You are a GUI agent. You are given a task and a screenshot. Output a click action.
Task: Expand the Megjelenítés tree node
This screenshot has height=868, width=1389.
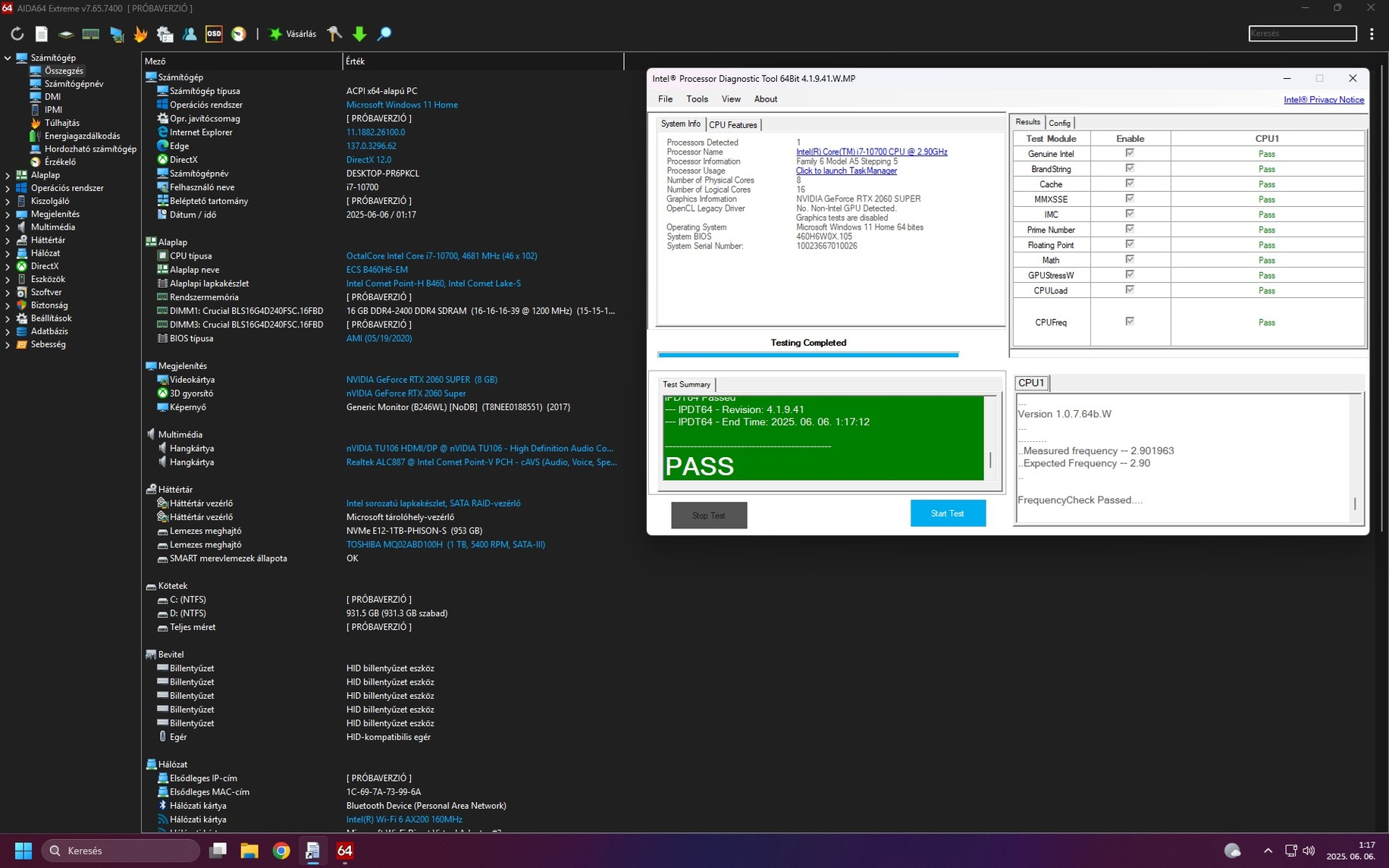(x=8, y=214)
